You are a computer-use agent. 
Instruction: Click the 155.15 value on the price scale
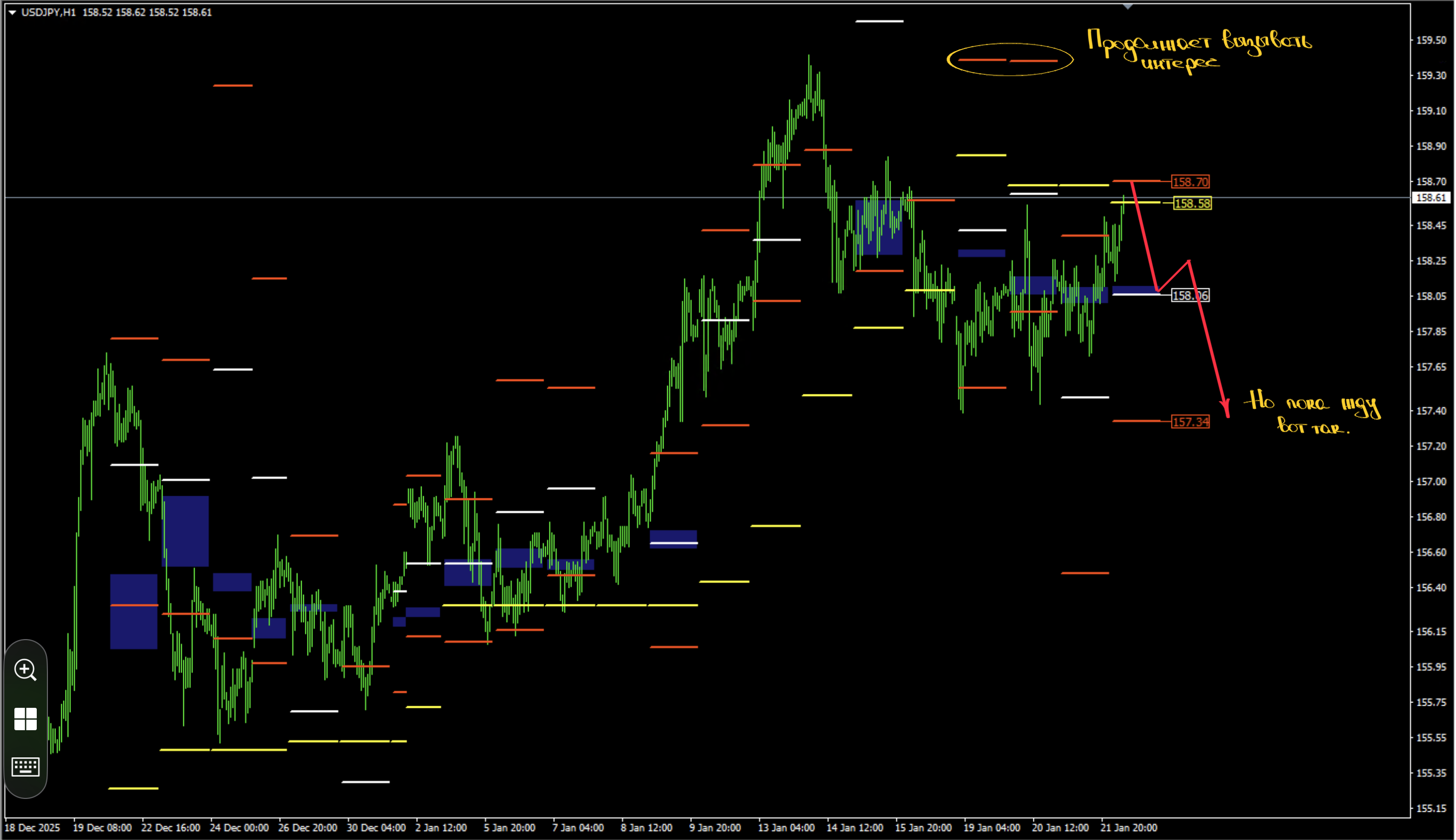(1432, 808)
